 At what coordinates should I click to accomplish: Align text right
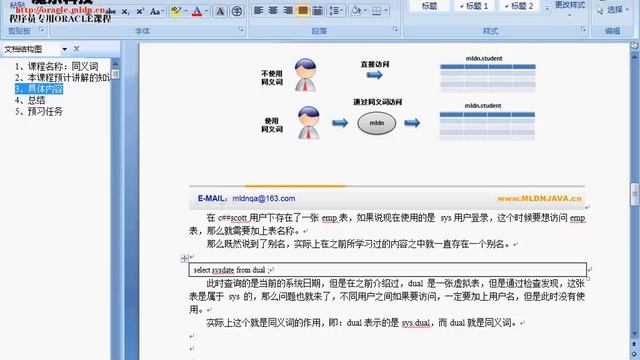coord(288,10)
